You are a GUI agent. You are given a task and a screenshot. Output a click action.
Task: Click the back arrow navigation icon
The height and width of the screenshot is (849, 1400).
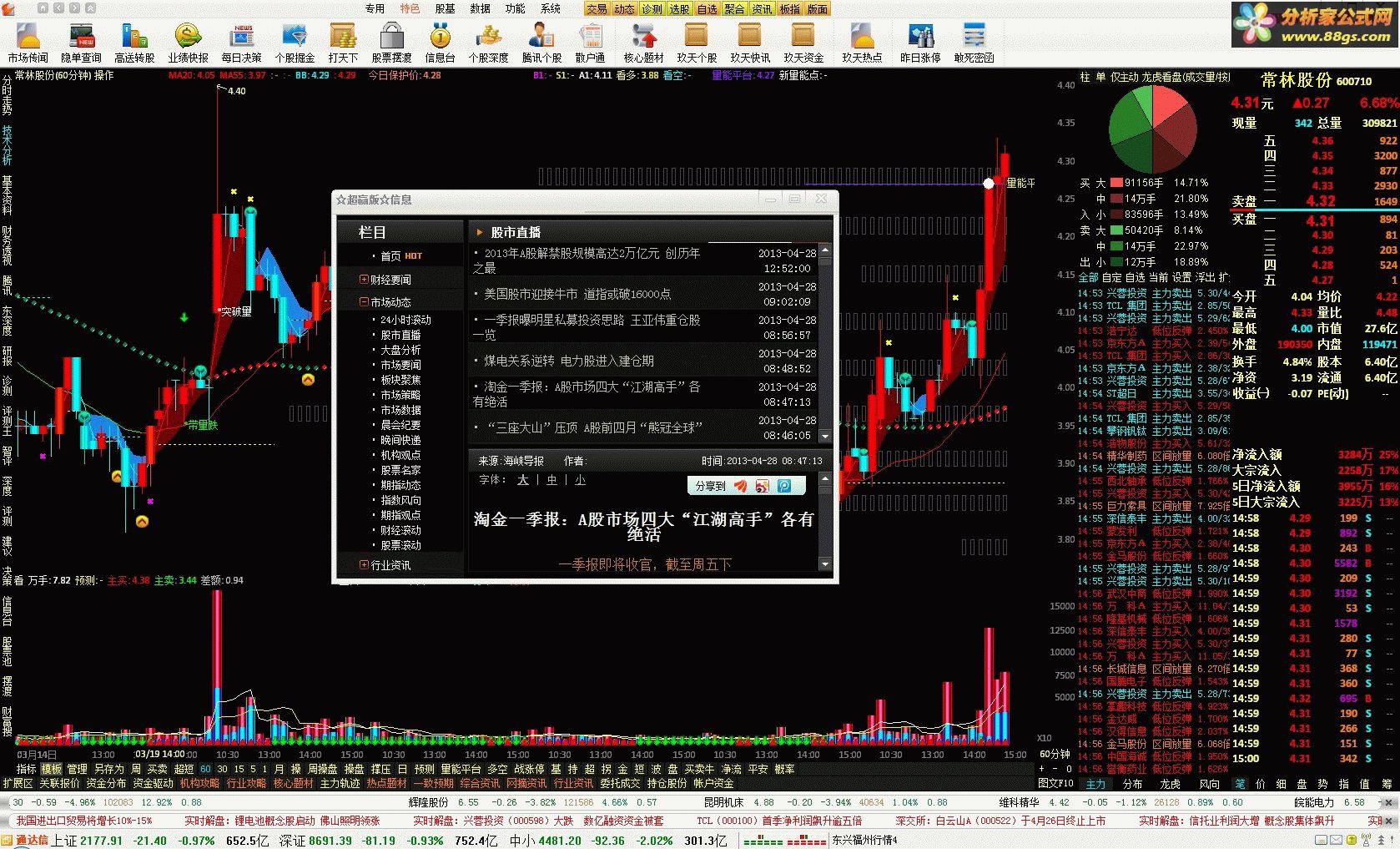pyautogui.click(x=59, y=8)
